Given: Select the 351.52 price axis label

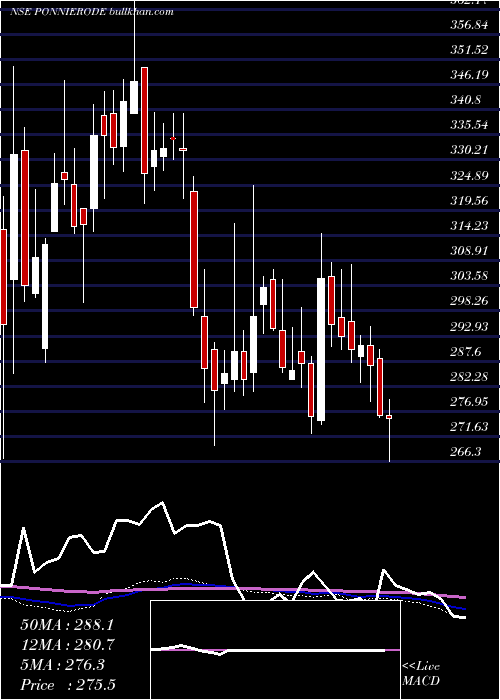Looking at the screenshot, I should (468, 50).
